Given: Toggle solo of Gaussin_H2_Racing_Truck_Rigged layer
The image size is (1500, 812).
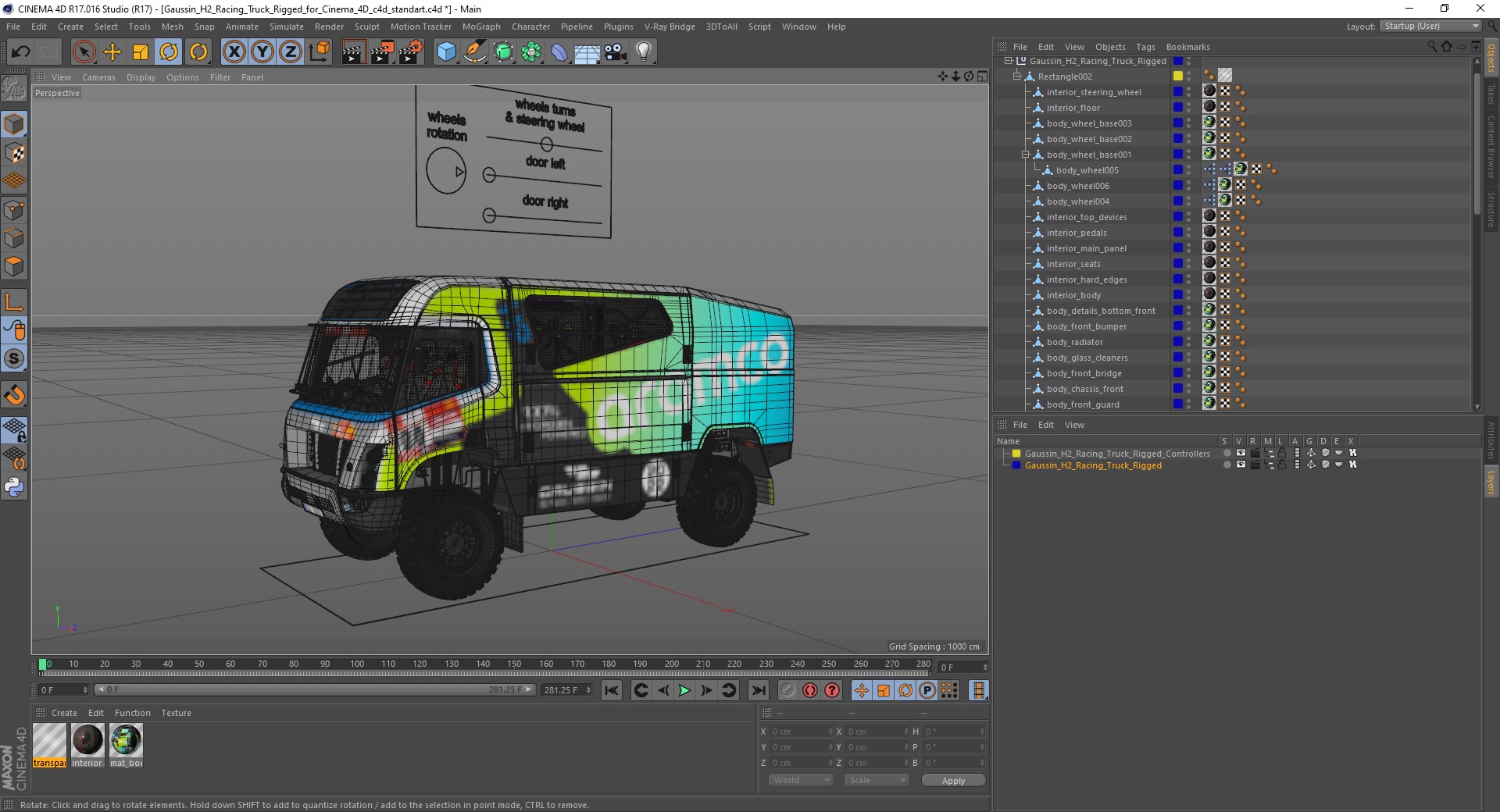Looking at the screenshot, I should [x=1227, y=465].
